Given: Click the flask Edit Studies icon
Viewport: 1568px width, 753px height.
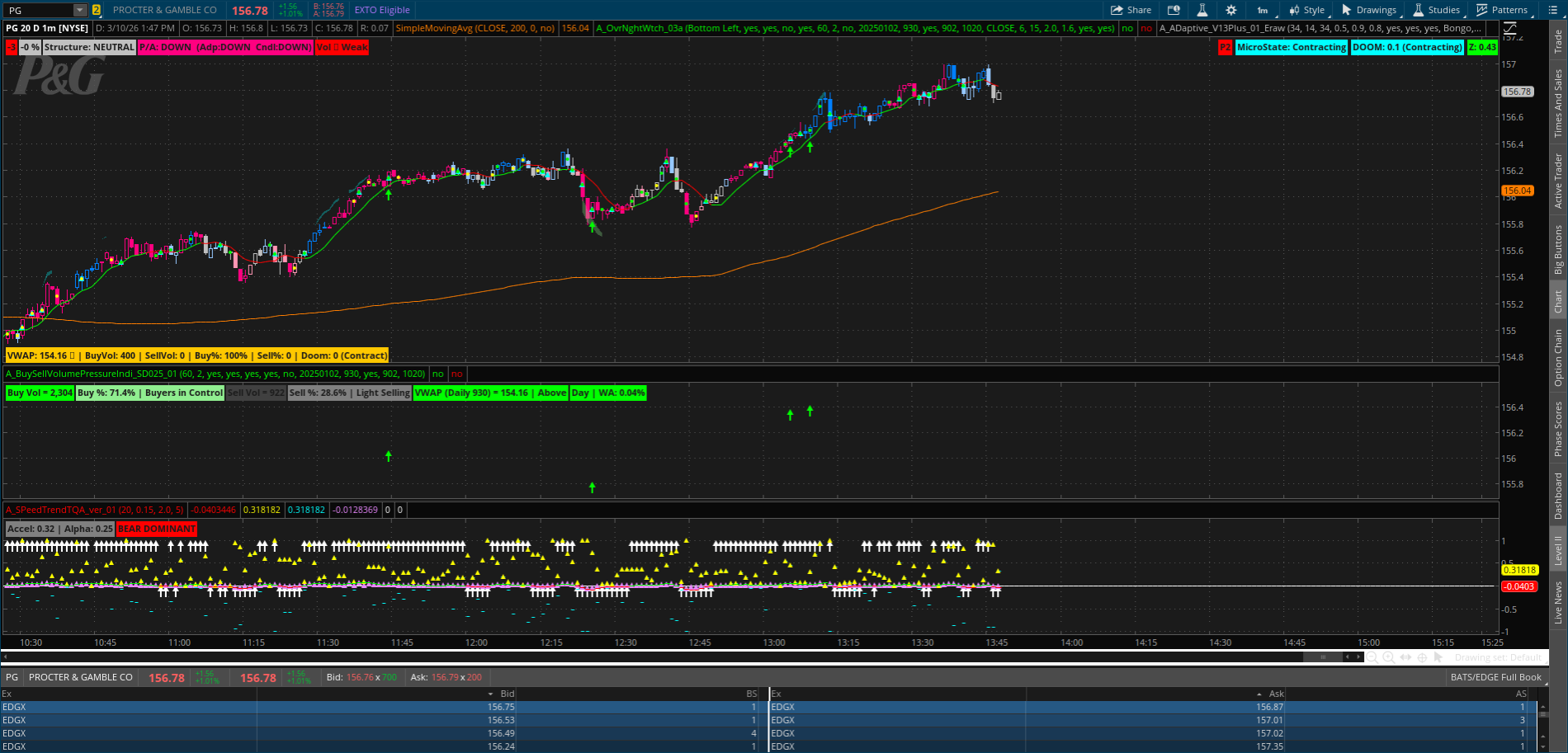Looking at the screenshot, I should 1202,10.
